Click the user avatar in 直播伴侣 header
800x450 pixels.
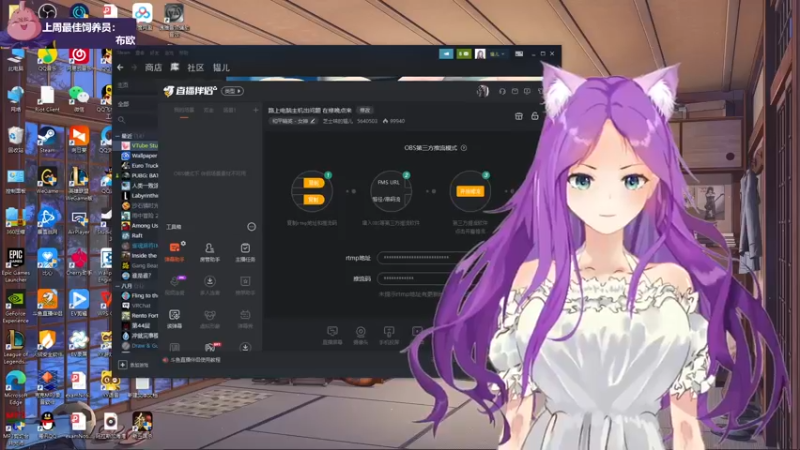(x=483, y=91)
